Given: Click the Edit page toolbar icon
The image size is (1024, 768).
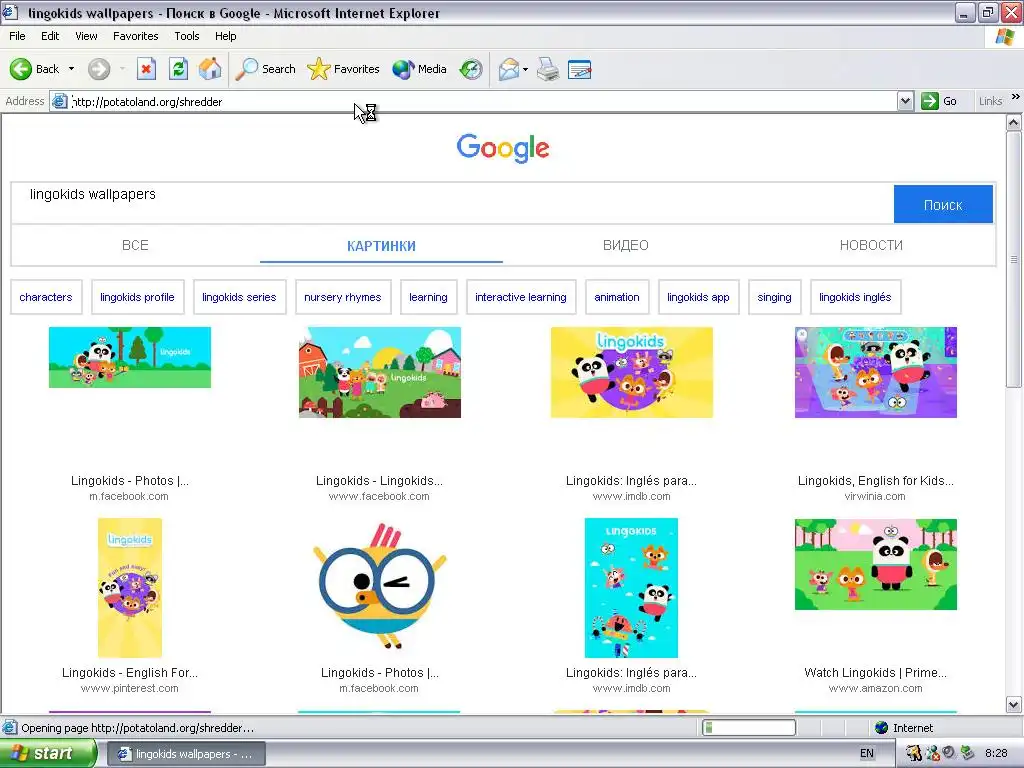Looking at the screenshot, I should click(x=580, y=69).
